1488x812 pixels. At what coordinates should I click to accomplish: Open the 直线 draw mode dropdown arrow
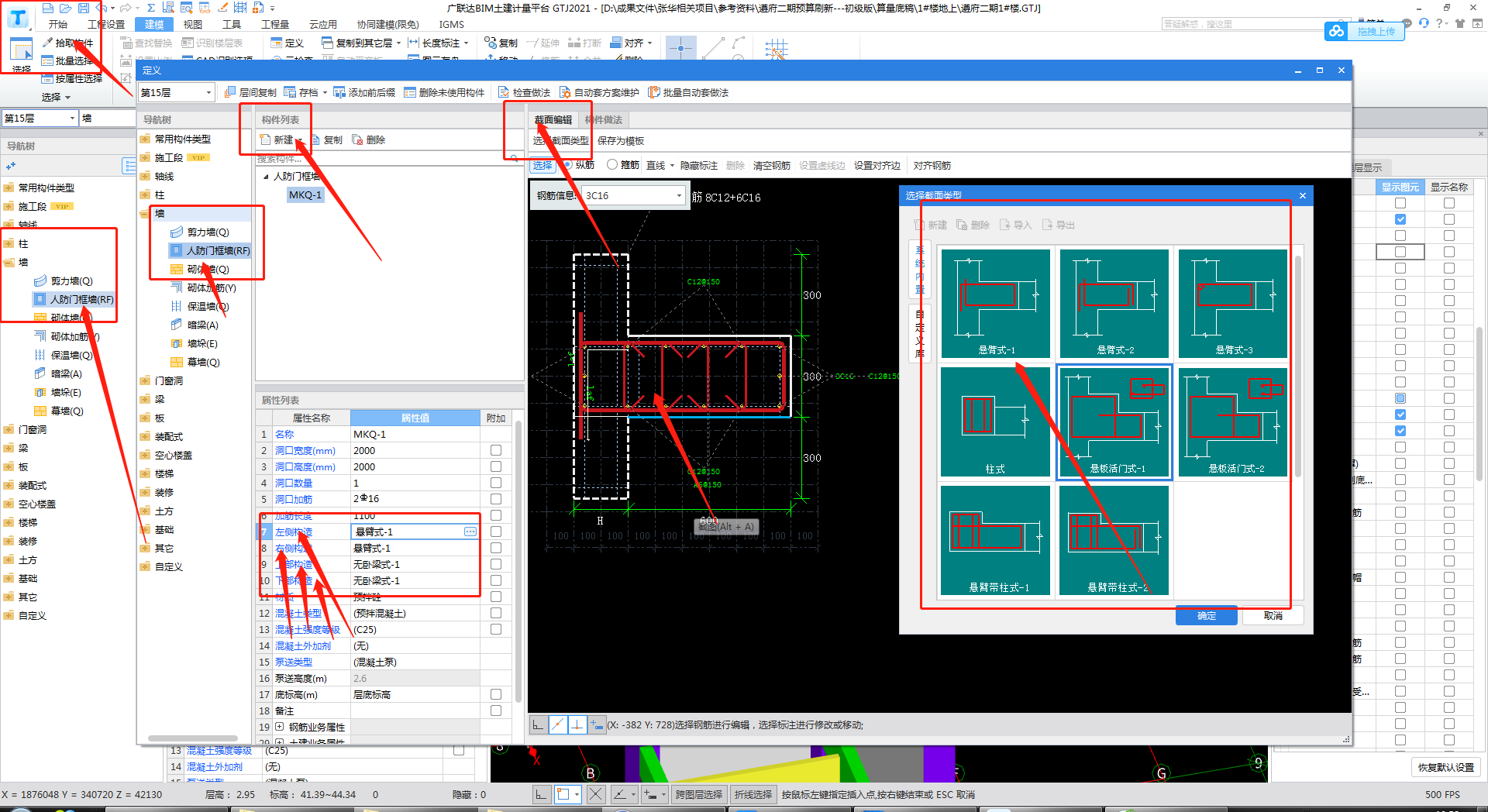point(672,165)
